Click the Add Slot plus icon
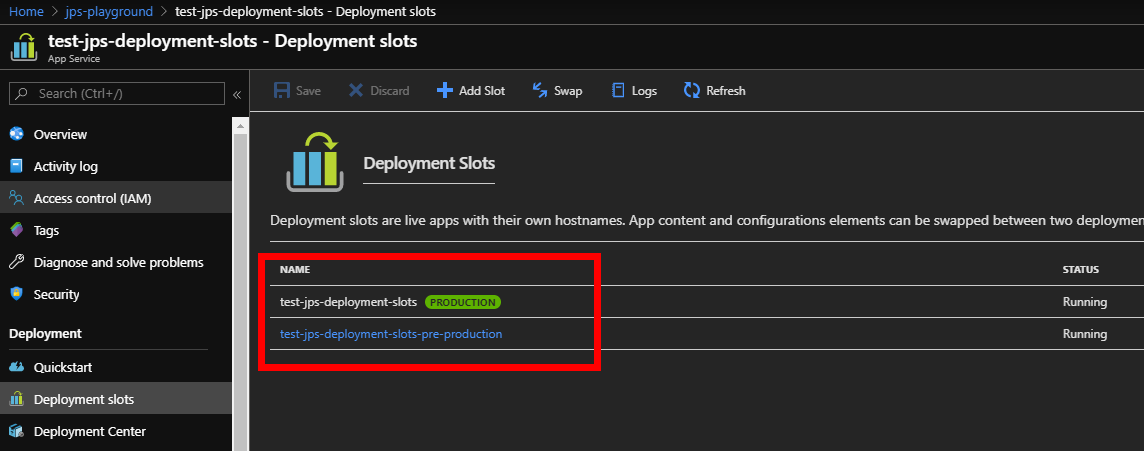The height and width of the screenshot is (451, 1144). point(445,91)
